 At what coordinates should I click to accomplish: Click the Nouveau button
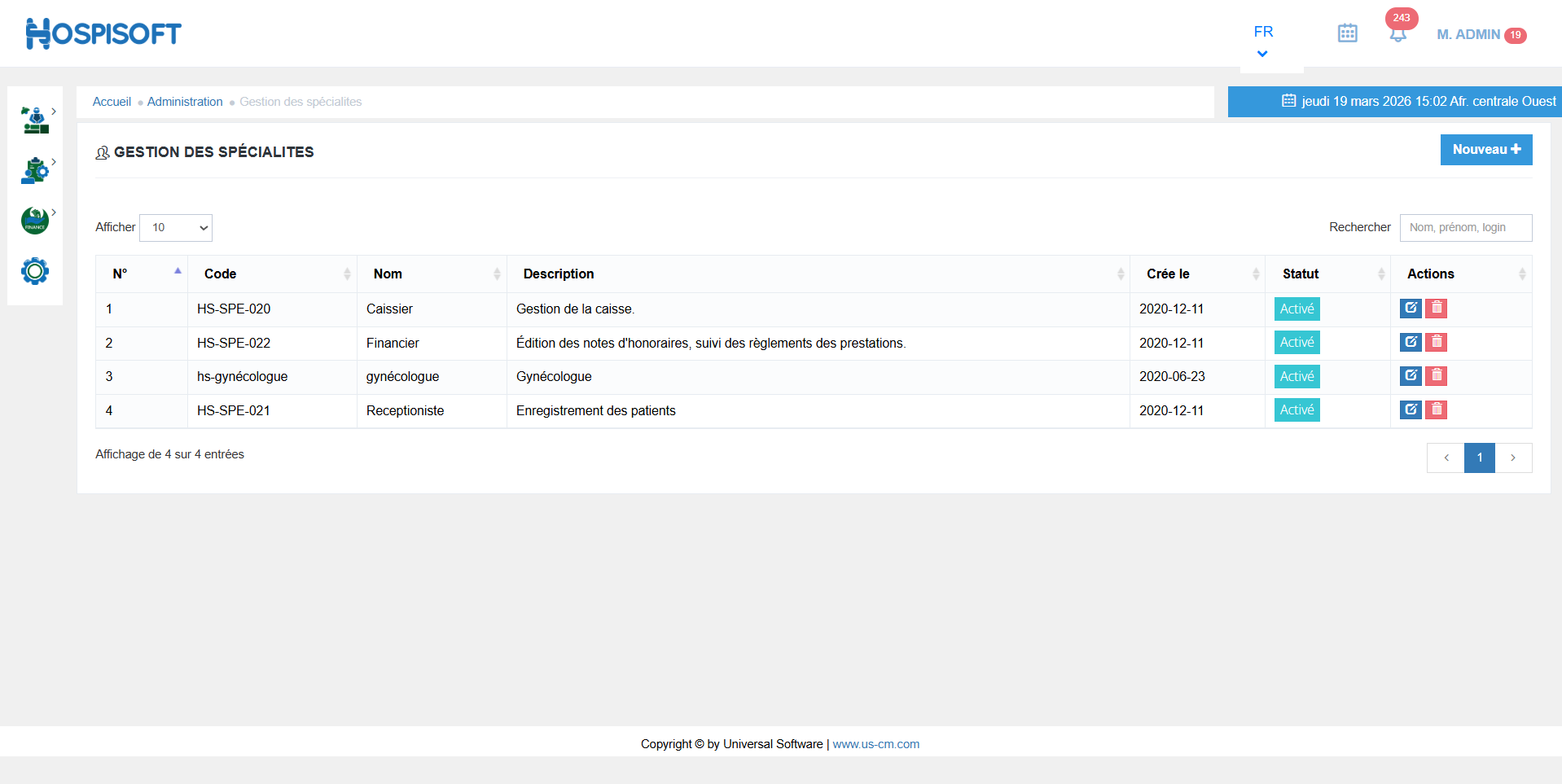(1485, 150)
